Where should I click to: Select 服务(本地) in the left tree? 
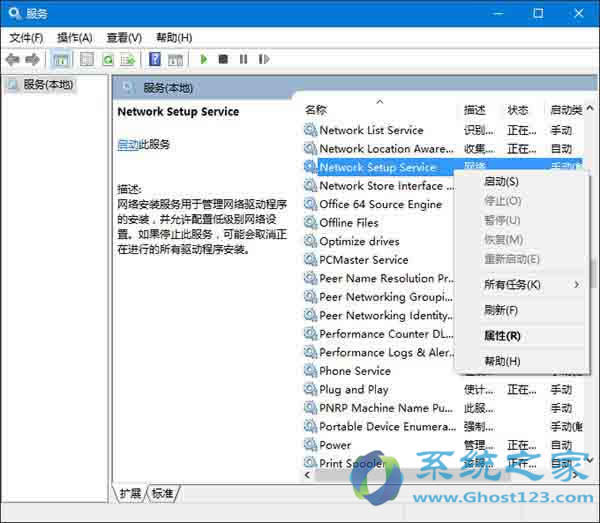pyautogui.click(x=47, y=85)
